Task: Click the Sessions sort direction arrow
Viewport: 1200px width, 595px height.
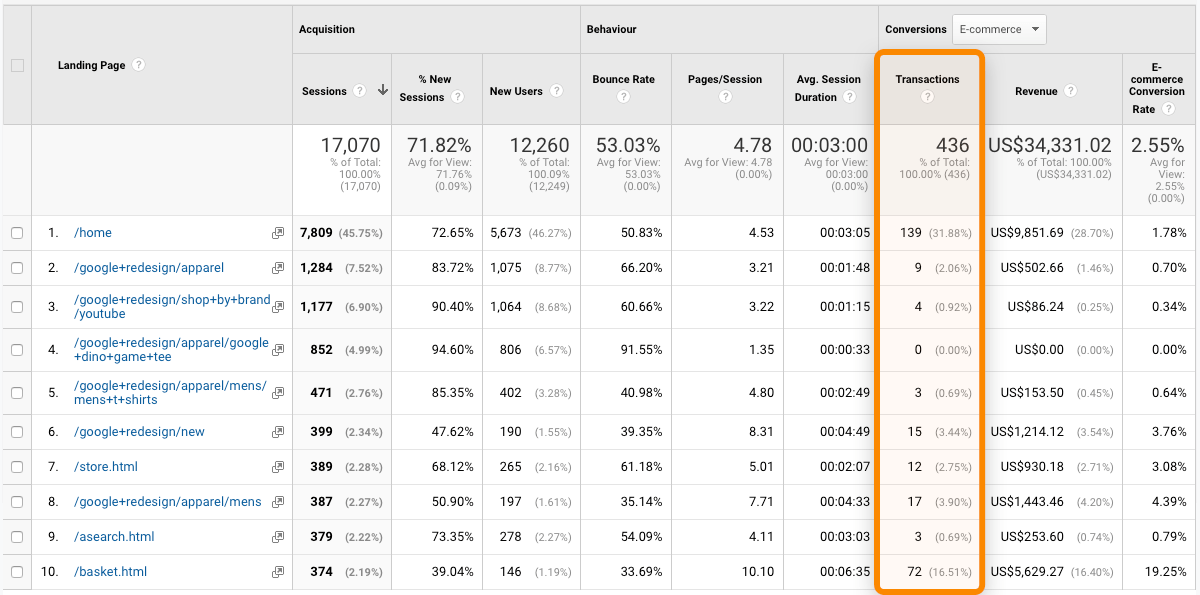Action: (382, 90)
